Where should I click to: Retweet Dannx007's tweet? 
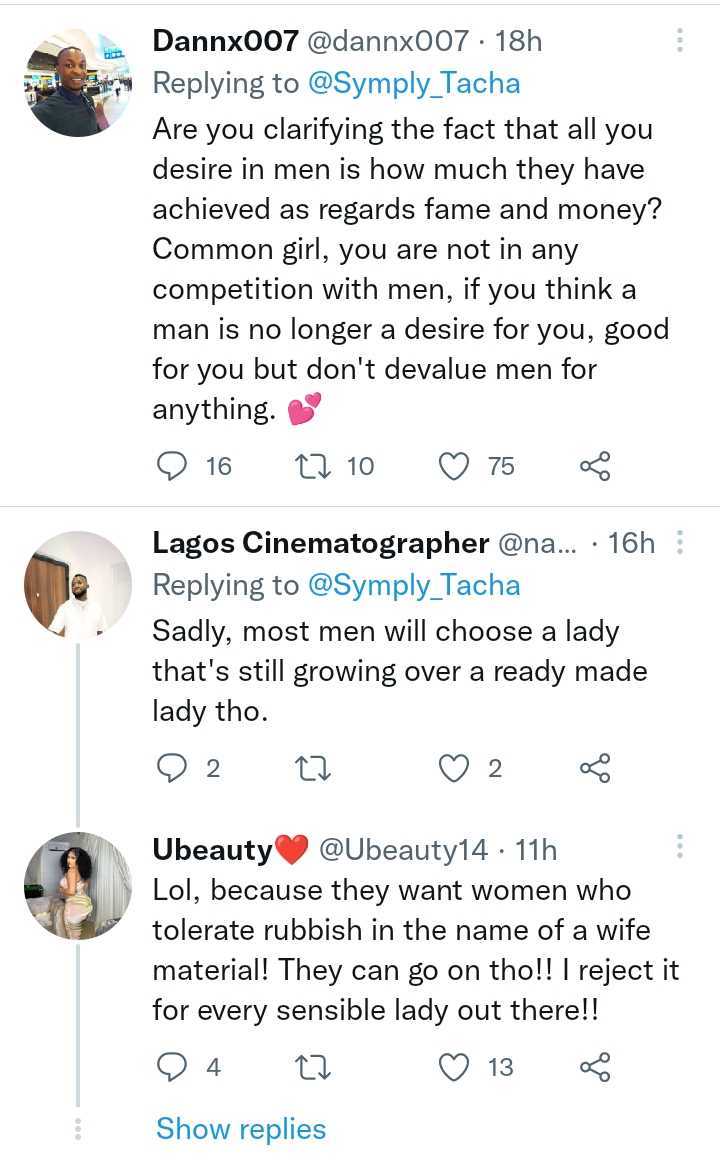(x=315, y=466)
